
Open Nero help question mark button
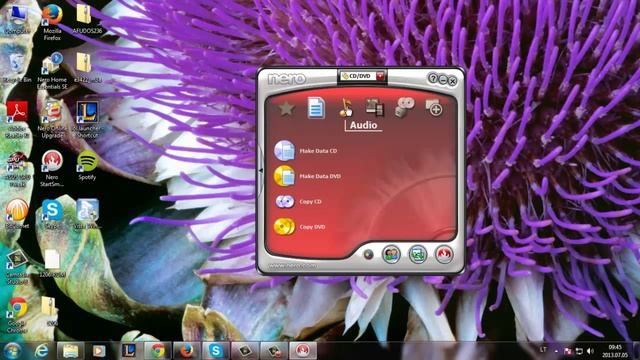click(x=433, y=78)
